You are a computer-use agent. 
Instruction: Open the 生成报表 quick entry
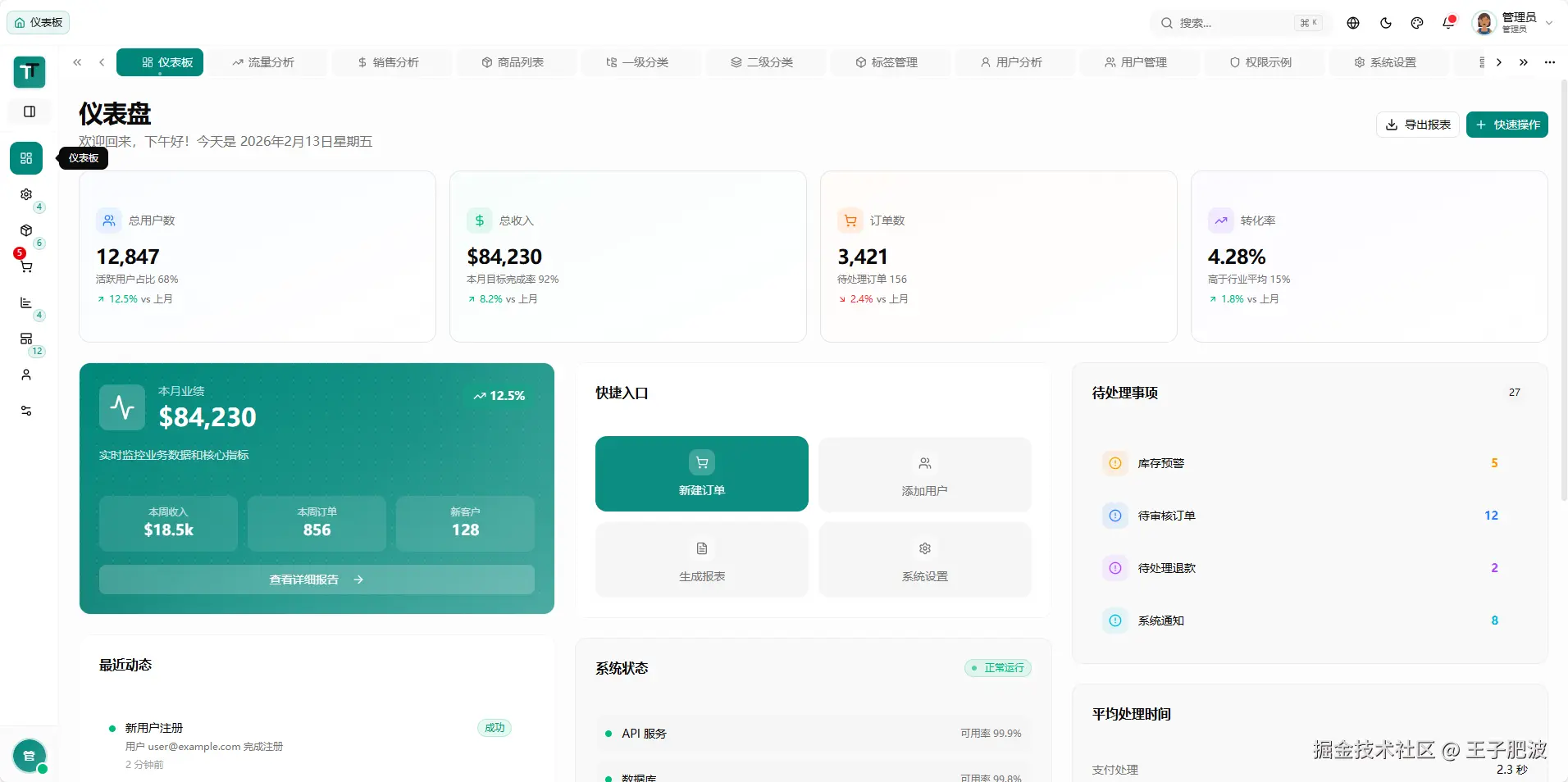(702, 560)
